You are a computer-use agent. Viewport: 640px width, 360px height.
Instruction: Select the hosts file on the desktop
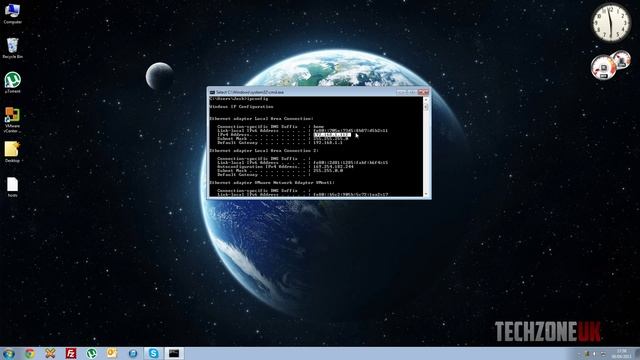tap(12, 187)
